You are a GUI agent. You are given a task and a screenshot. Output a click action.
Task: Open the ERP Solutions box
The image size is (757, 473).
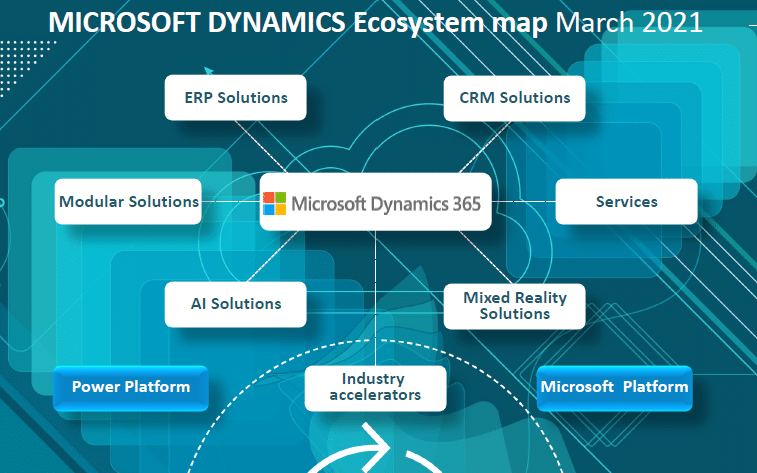coord(236,97)
